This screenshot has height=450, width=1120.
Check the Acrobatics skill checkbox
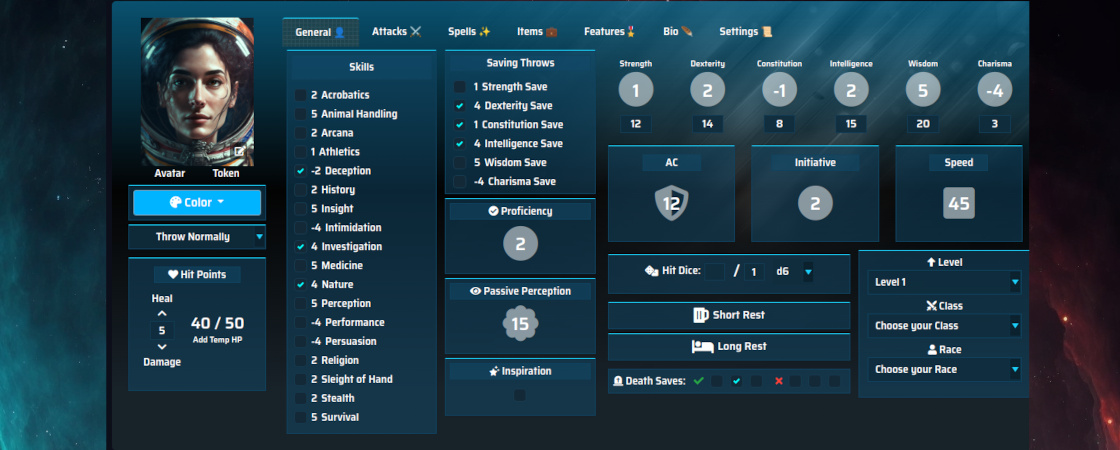[301, 95]
